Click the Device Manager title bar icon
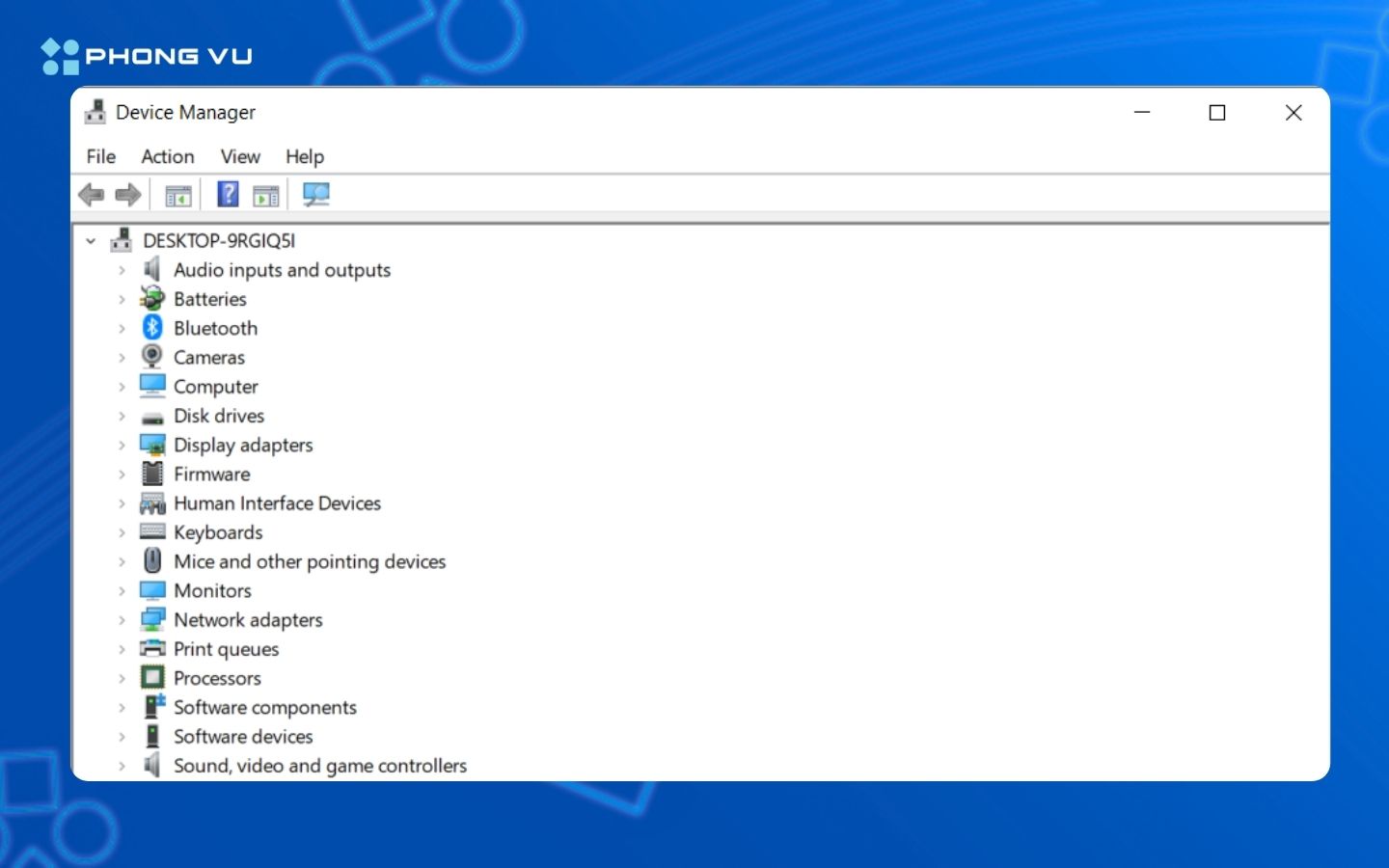This screenshot has width=1389, height=868. pyautogui.click(x=95, y=112)
